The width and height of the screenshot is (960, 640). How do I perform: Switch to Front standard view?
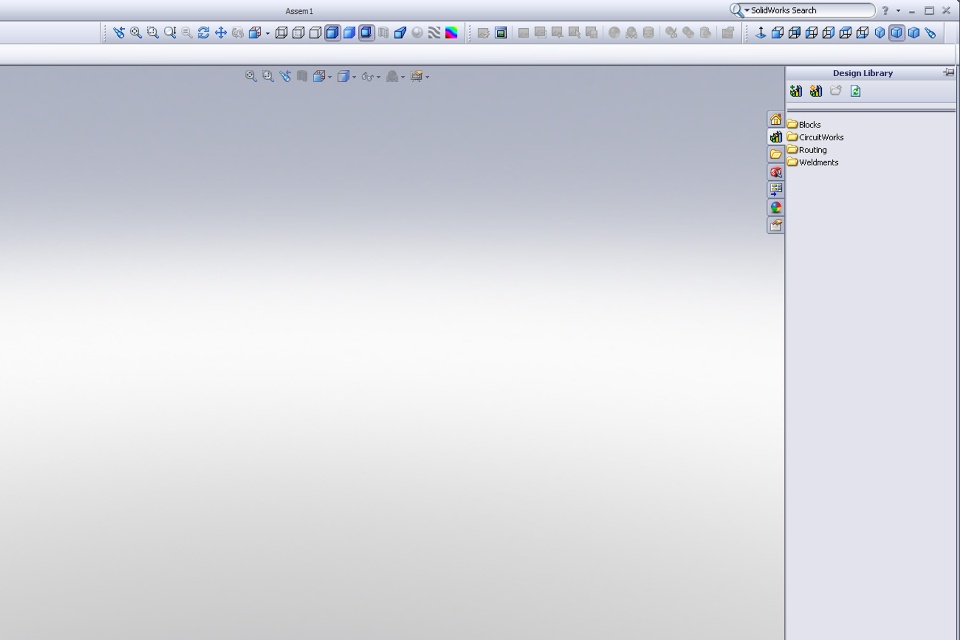(778, 32)
